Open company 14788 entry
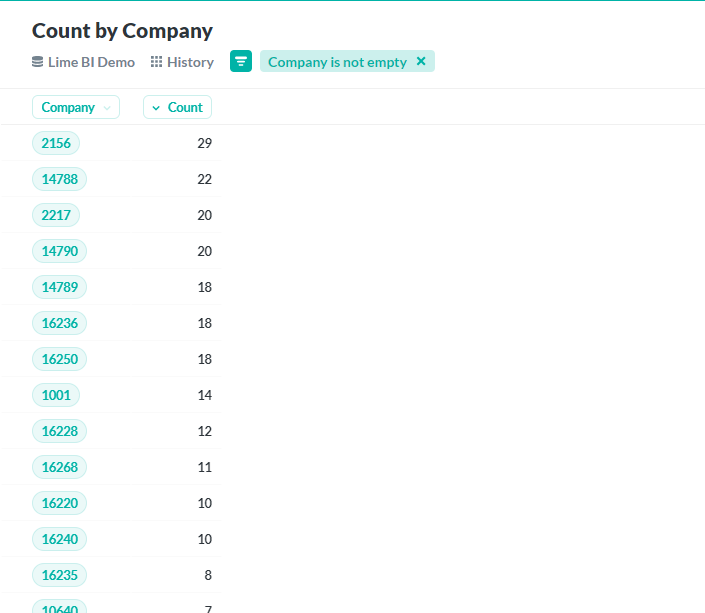Image resolution: width=705 pixels, height=613 pixels. pos(59,179)
